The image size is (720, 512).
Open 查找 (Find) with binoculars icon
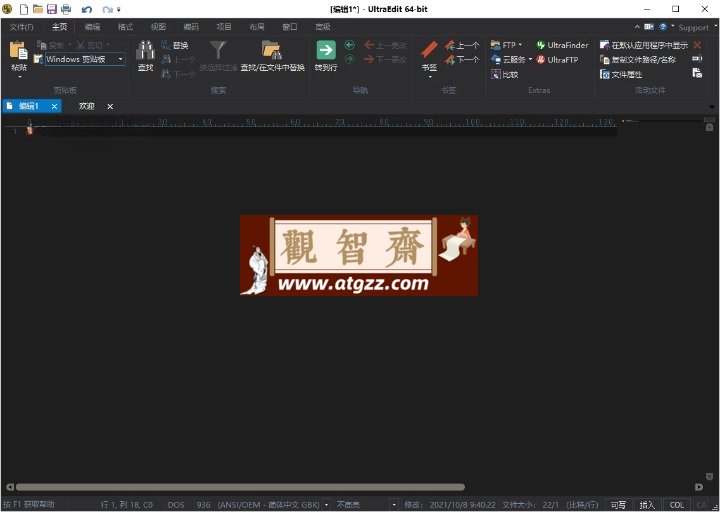click(x=146, y=51)
